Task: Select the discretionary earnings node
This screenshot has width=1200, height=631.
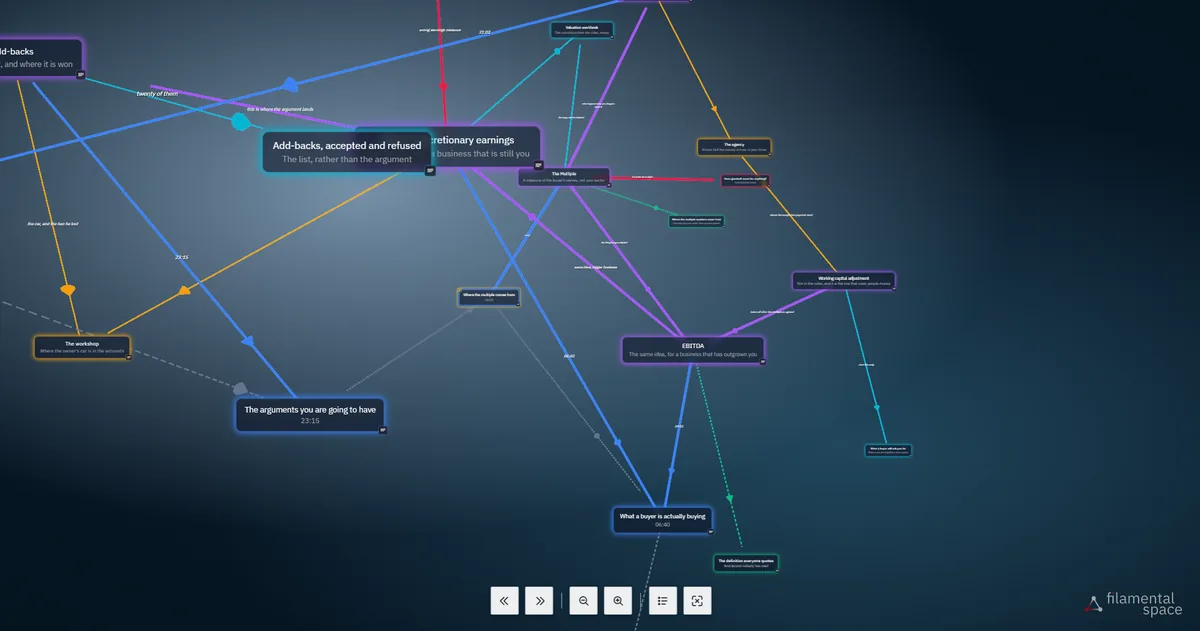Action: coord(485,147)
